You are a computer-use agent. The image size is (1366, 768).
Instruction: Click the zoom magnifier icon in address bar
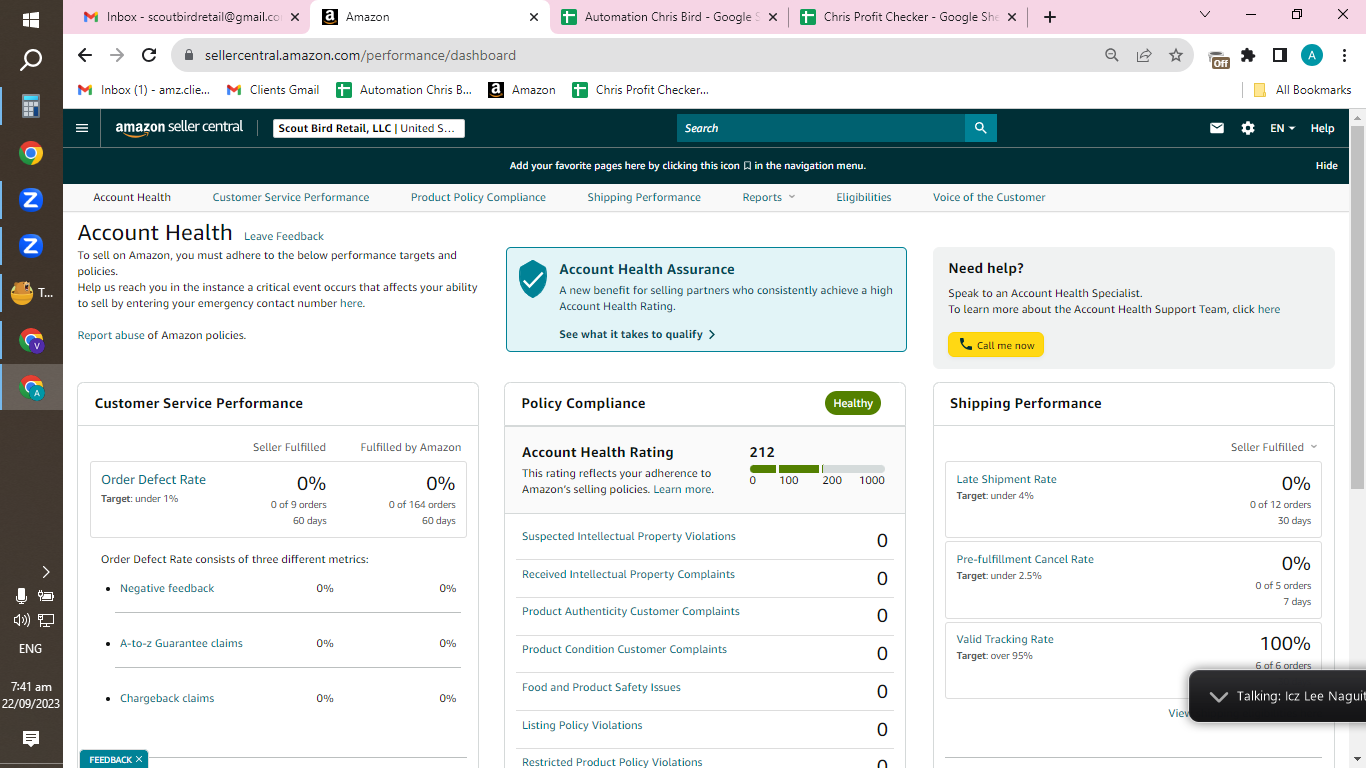tap(1112, 55)
